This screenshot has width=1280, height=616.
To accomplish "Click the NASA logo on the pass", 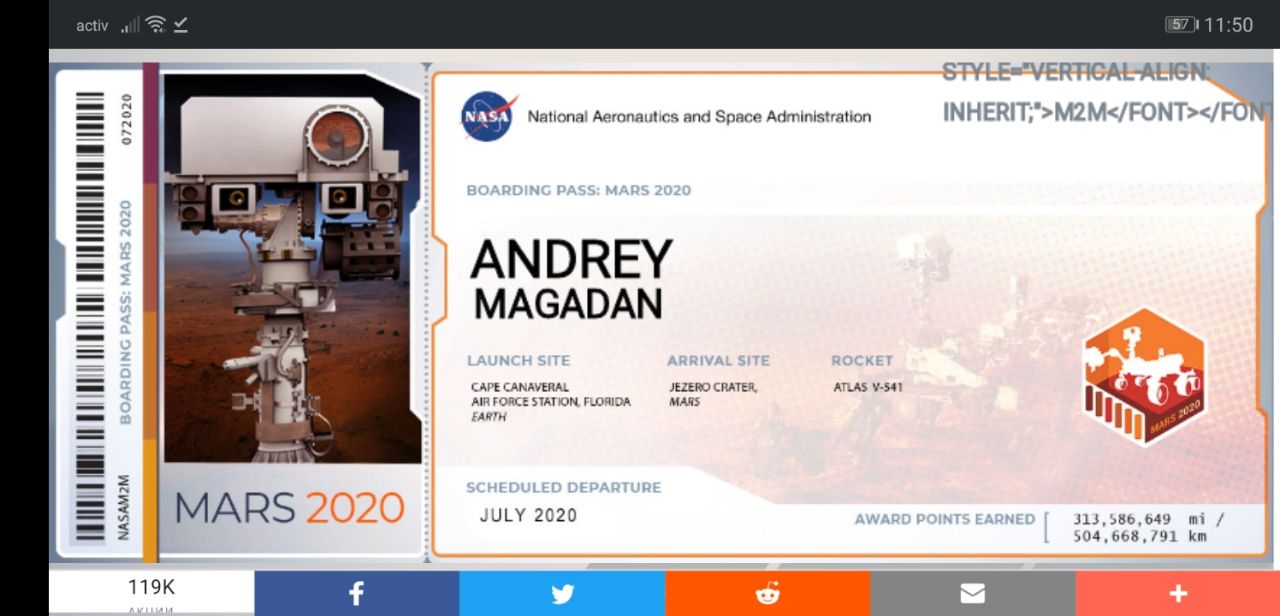I will pos(489,116).
